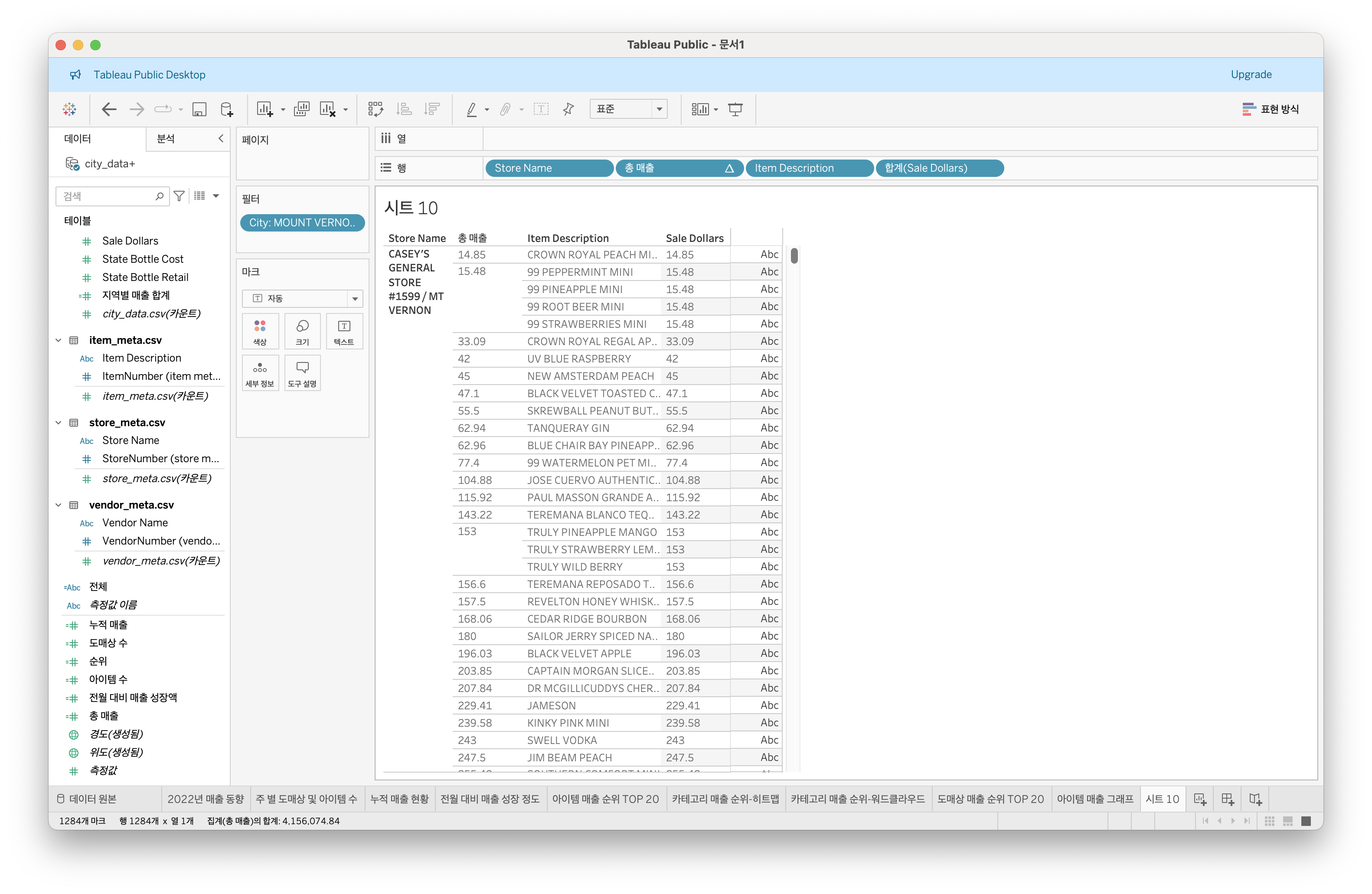Screen dimensions: 1372x894
Task: Click the presentation mode icon
Action: pyautogui.click(x=735, y=110)
